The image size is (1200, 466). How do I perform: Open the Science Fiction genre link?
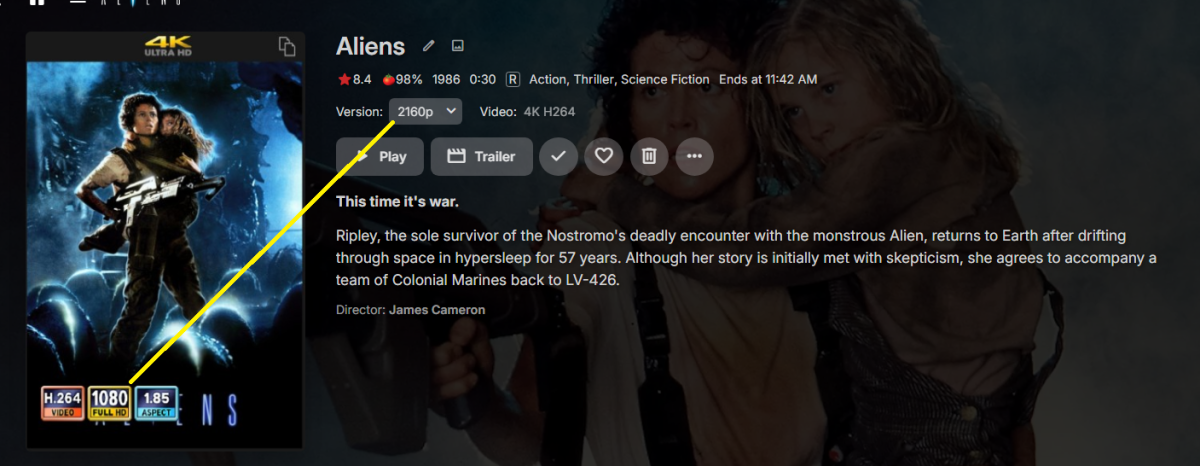click(x=665, y=79)
